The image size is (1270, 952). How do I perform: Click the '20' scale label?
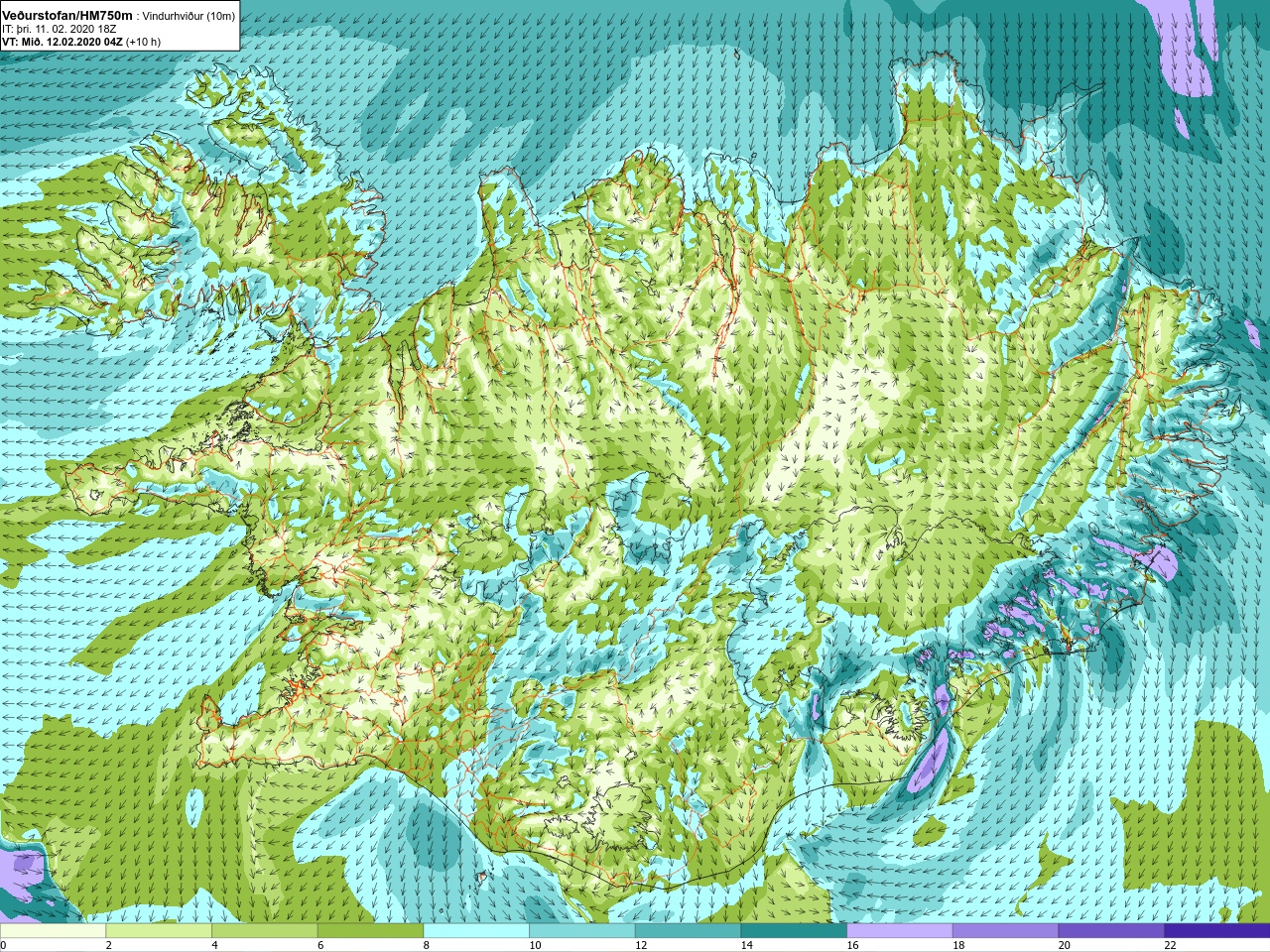[1065, 945]
